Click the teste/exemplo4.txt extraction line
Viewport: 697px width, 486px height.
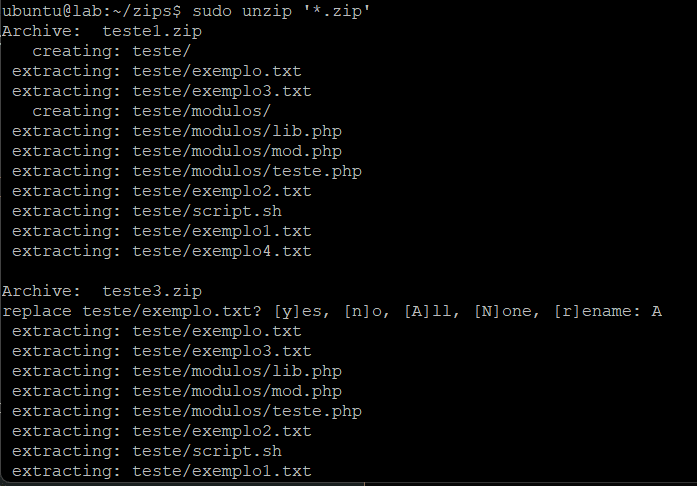pyautogui.click(x=161, y=251)
